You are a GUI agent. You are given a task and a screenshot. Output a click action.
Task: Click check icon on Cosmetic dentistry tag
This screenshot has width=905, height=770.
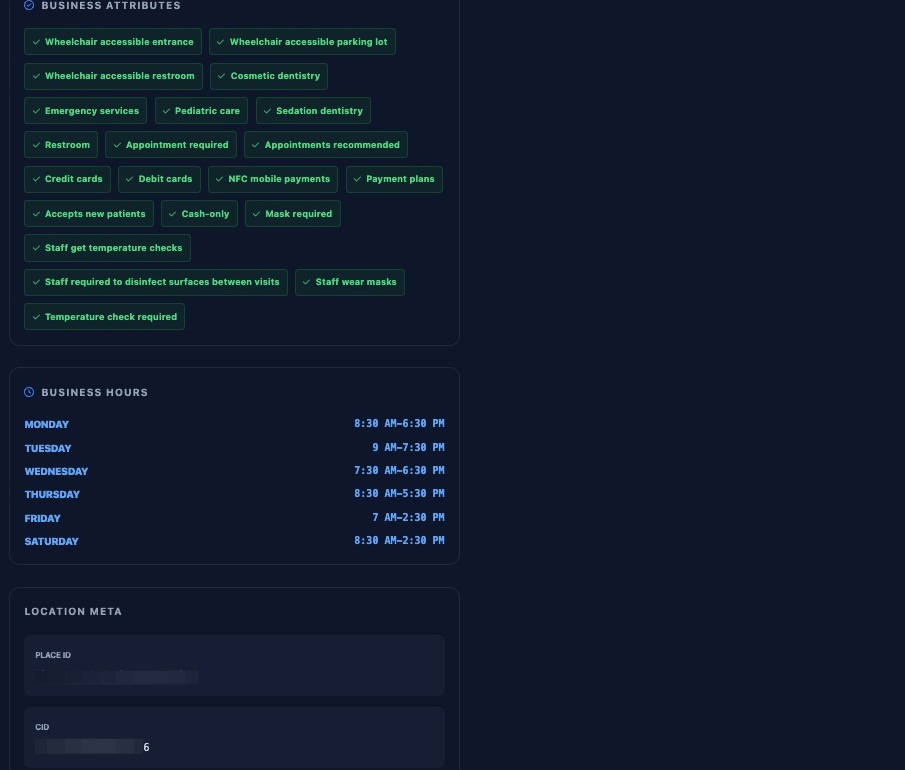222,76
